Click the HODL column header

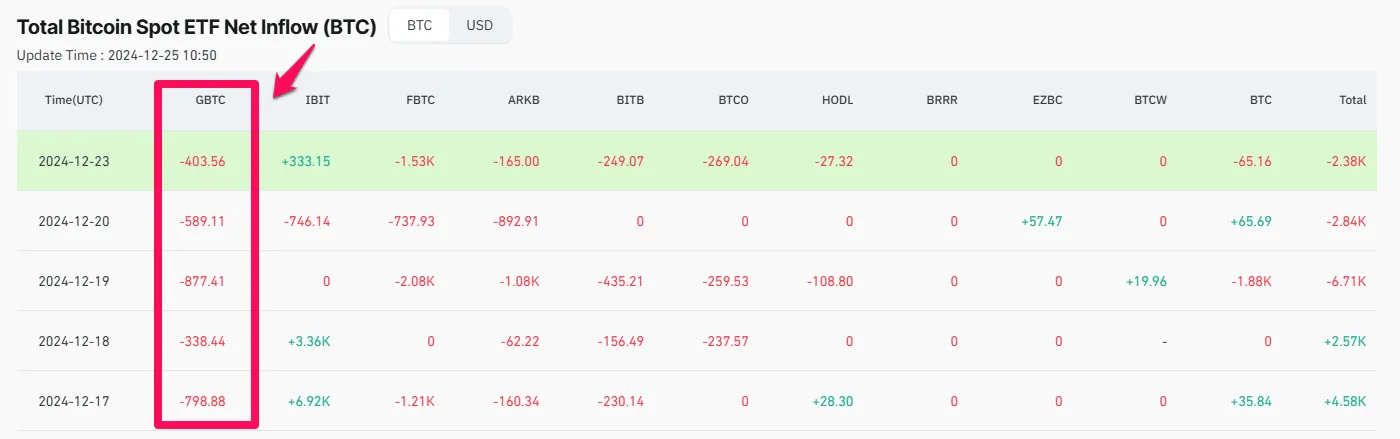click(838, 100)
